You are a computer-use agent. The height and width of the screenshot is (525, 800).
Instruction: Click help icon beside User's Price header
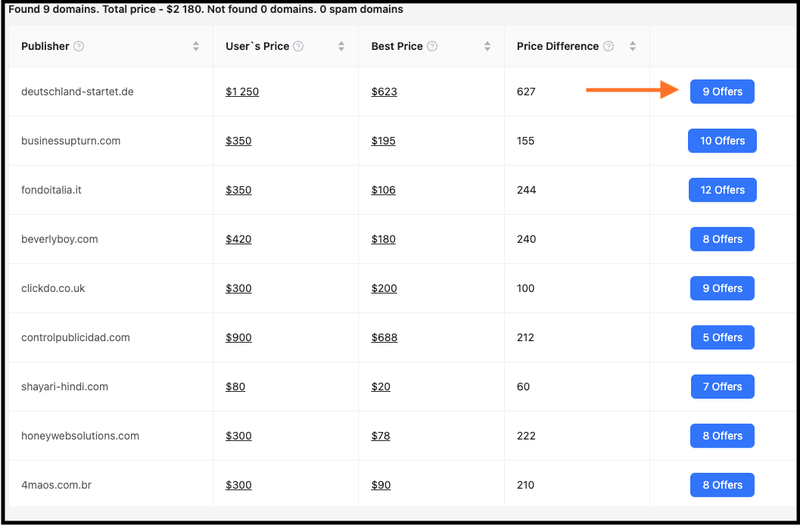pos(298,47)
